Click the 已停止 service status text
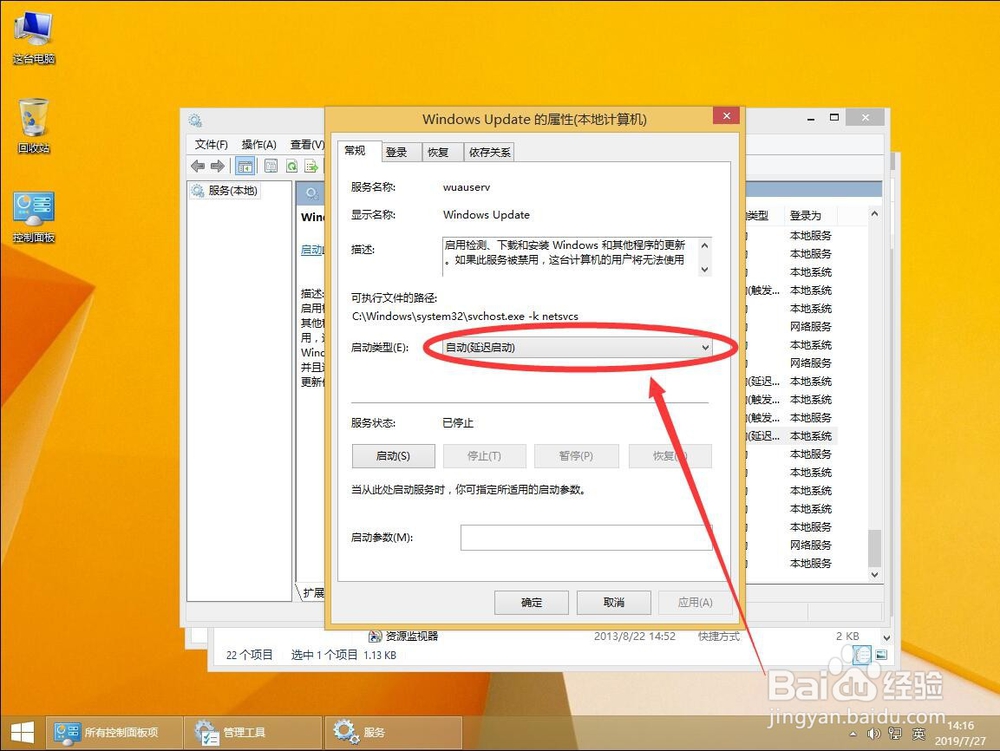Screen dimensions: 1000x751 click(x=458, y=423)
